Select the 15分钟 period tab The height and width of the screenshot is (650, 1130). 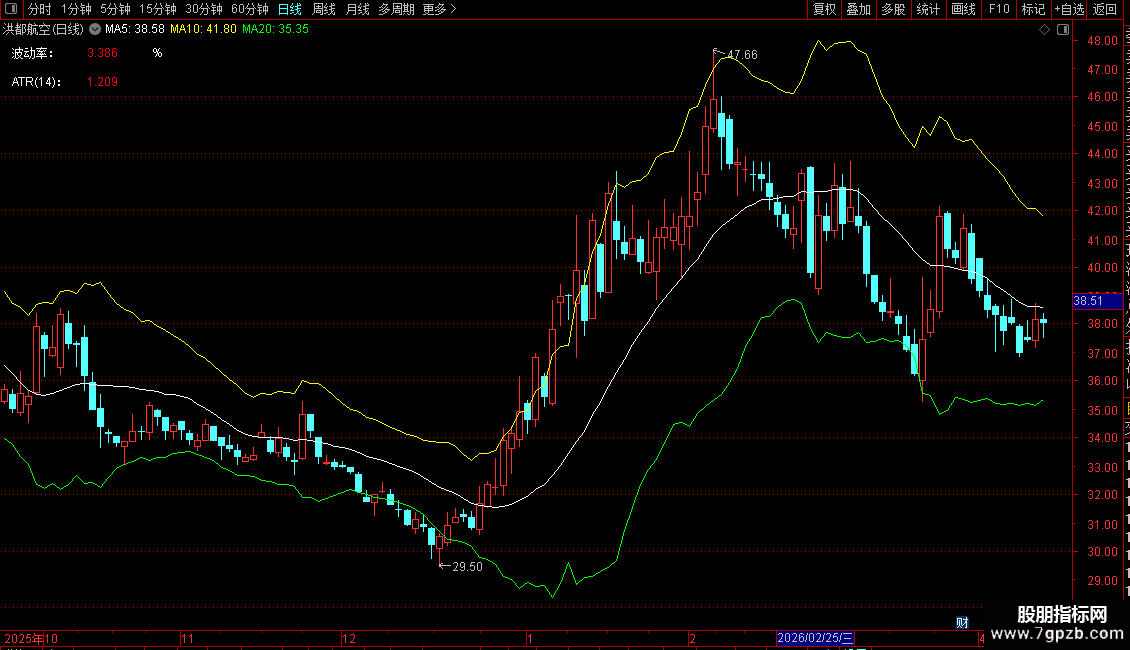(x=157, y=9)
